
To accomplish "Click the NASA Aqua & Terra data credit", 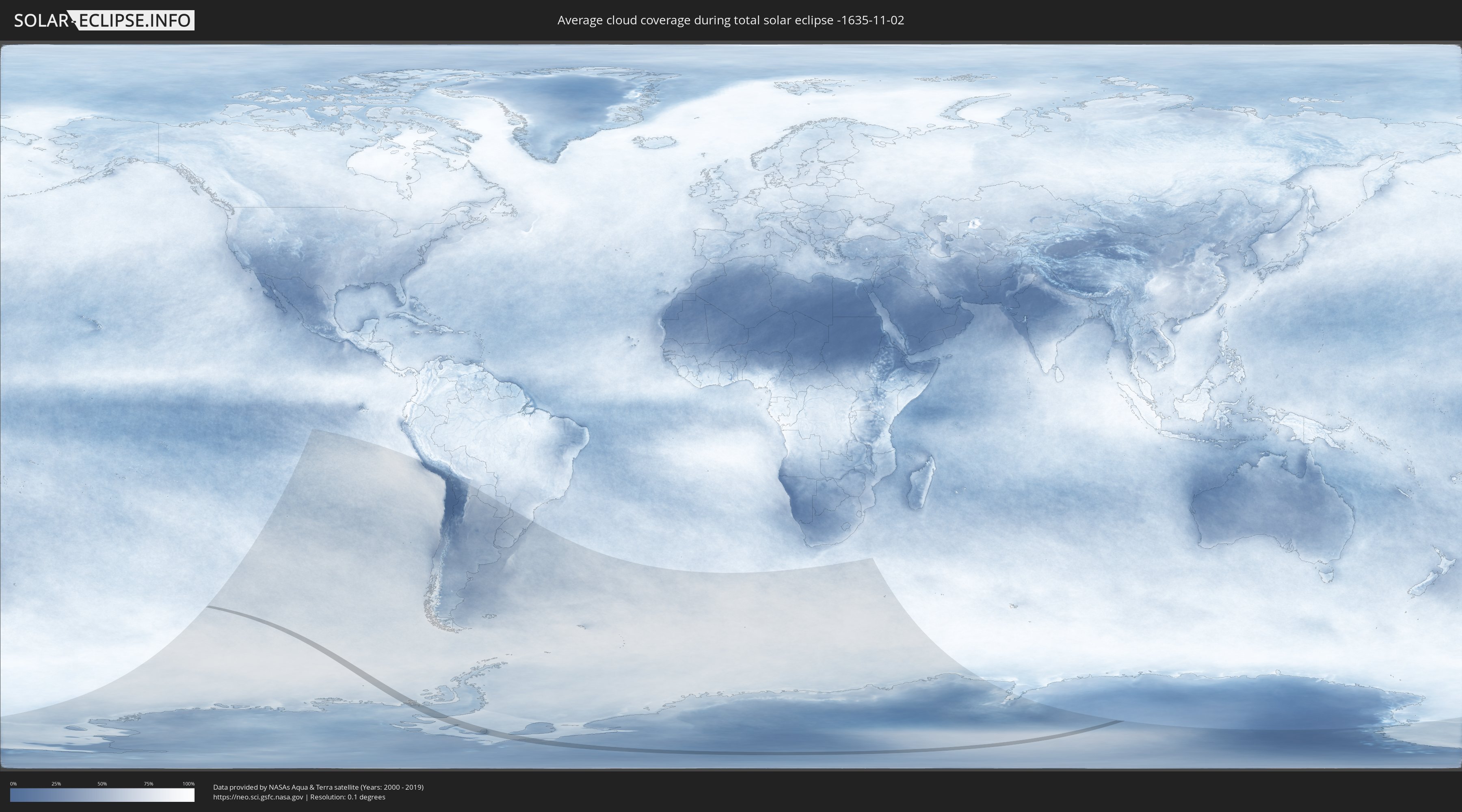I will [x=318, y=787].
